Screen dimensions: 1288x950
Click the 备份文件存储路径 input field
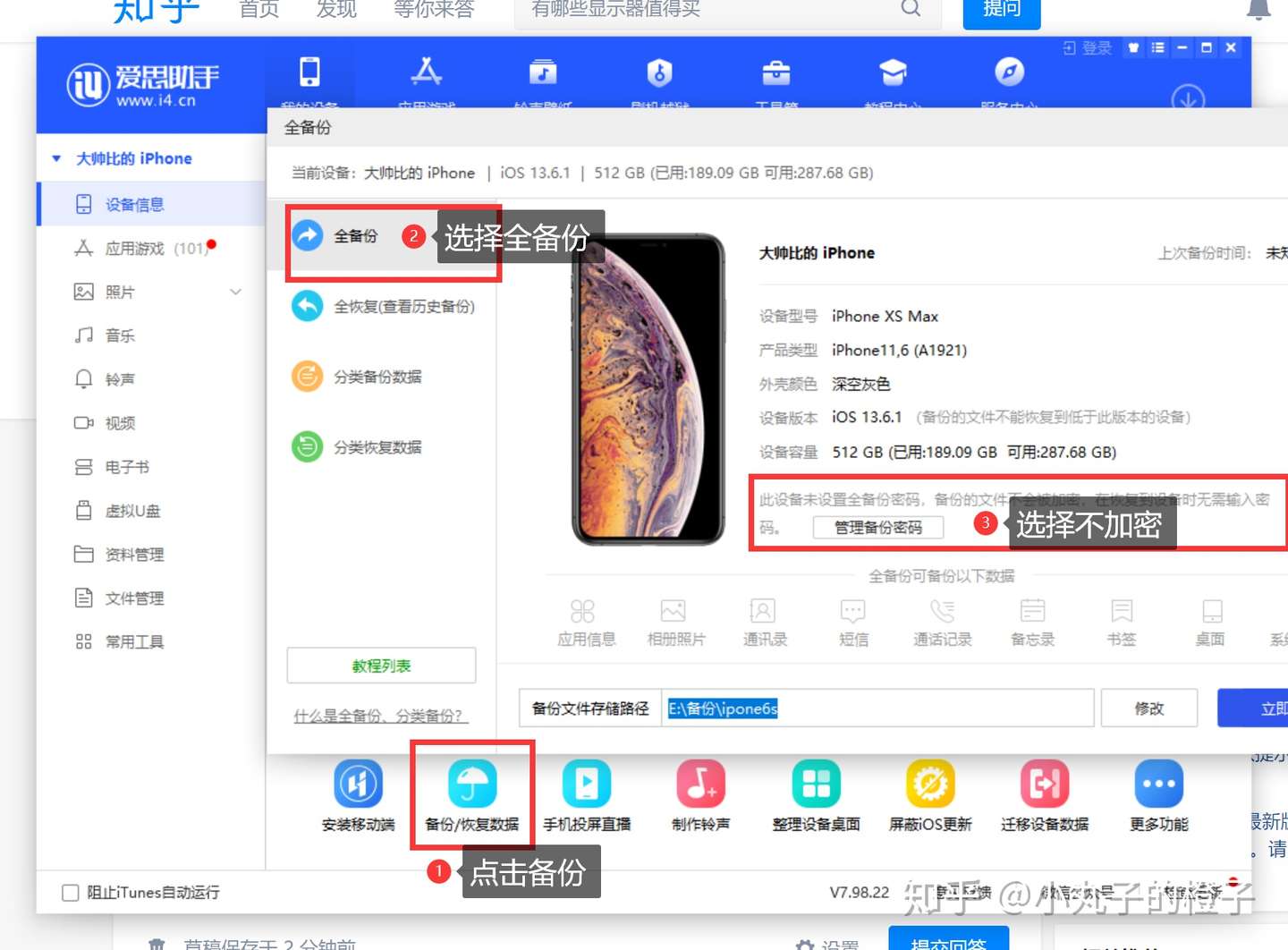coord(878,708)
